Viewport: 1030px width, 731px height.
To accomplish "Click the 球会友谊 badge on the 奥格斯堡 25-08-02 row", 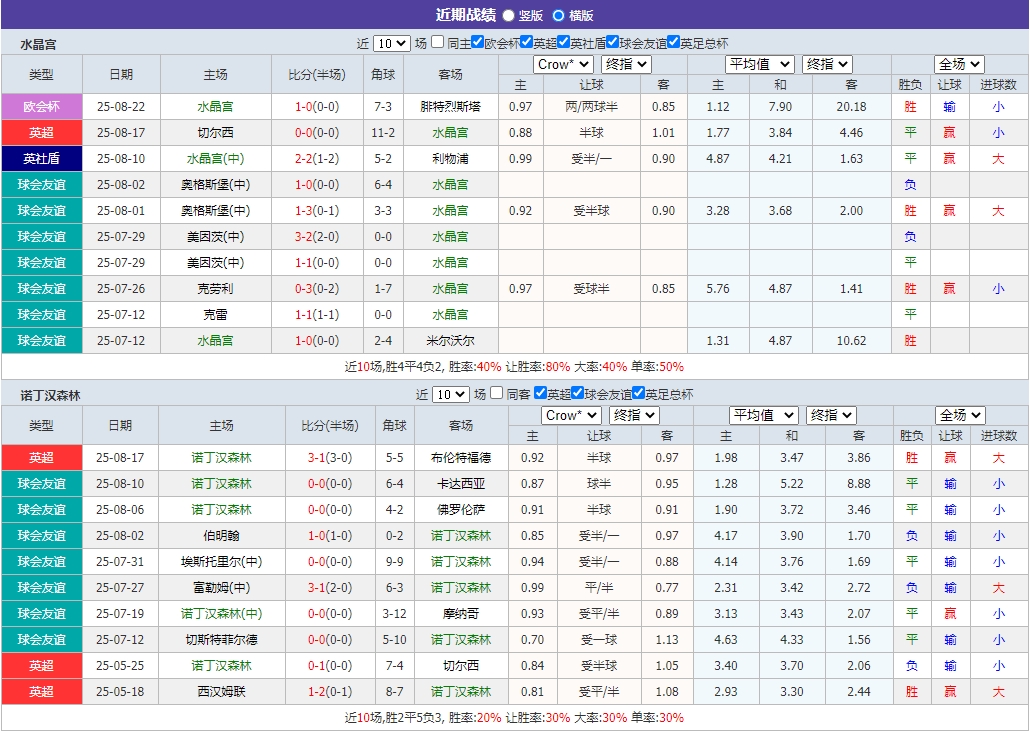I will click(x=41, y=184).
